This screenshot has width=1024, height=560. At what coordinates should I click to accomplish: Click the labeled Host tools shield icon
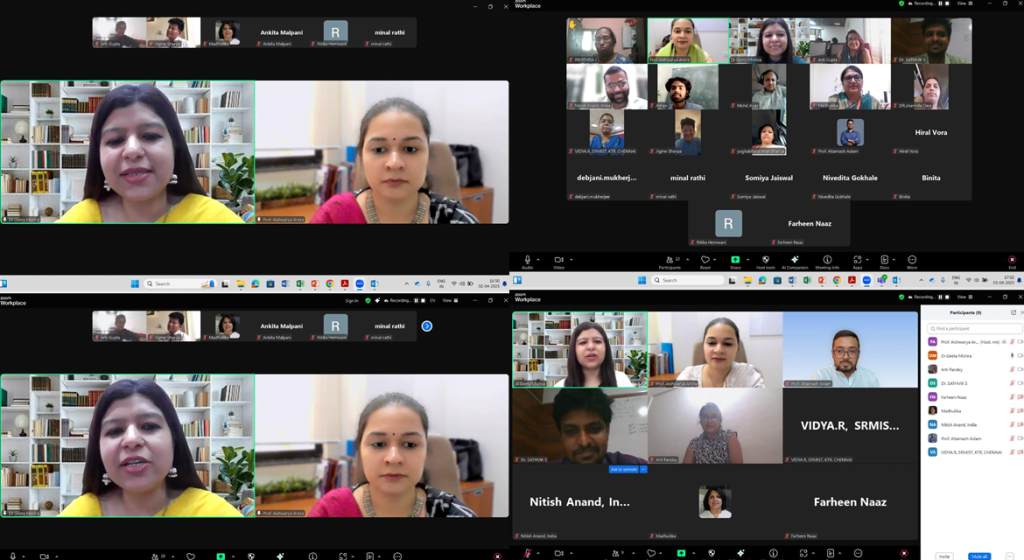765,261
